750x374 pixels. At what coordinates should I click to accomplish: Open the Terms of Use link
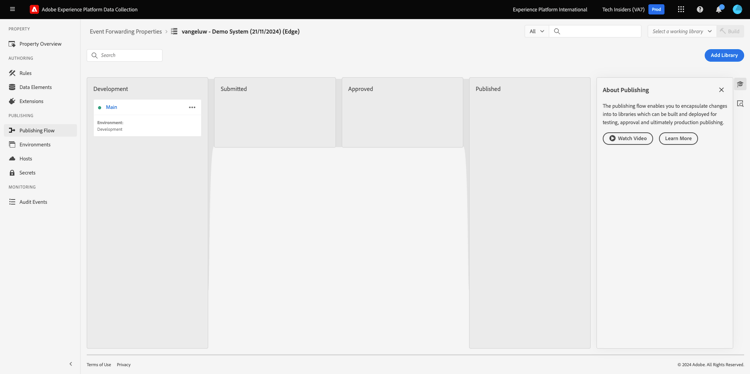click(x=99, y=364)
